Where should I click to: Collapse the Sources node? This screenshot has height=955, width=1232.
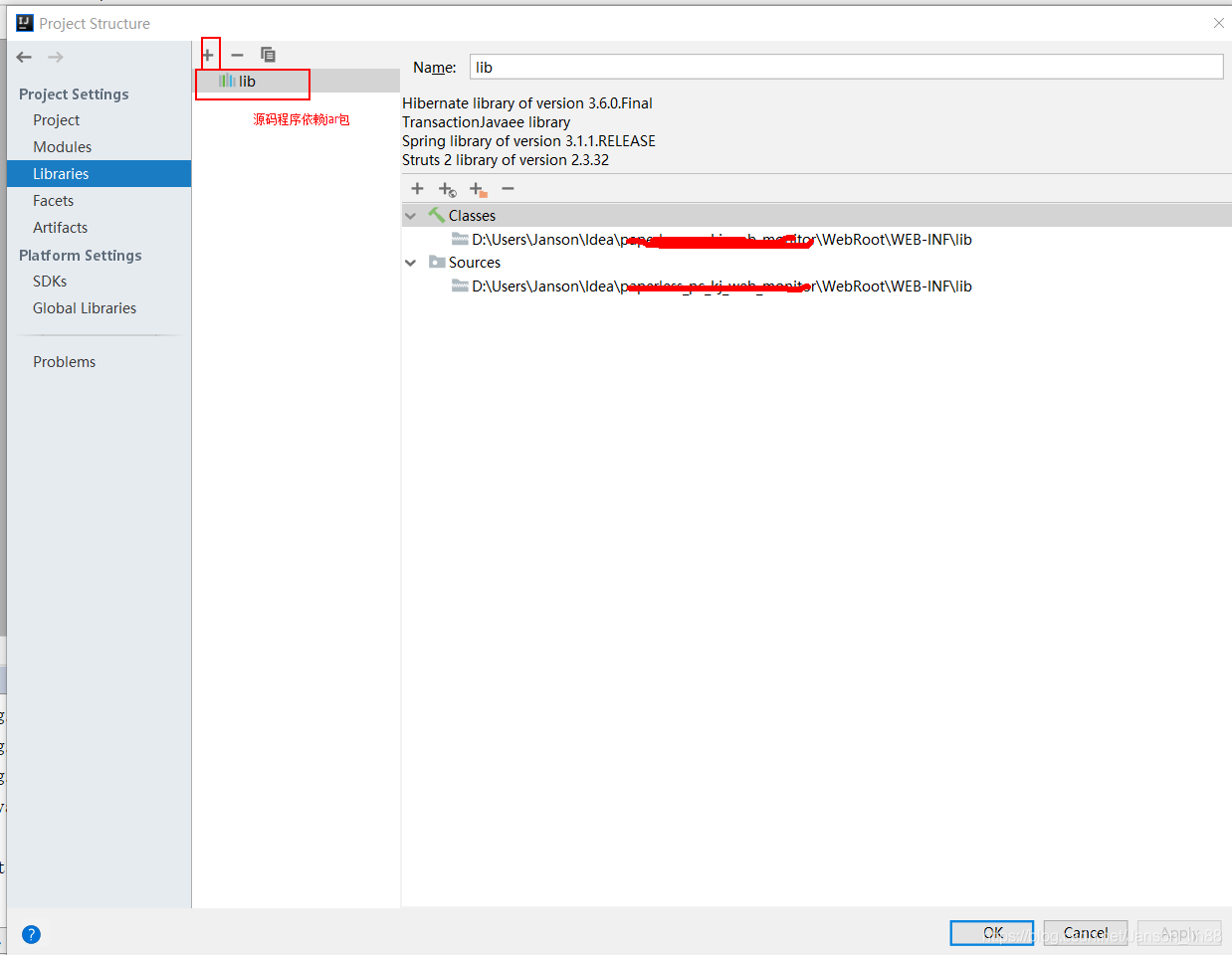click(x=411, y=263)
